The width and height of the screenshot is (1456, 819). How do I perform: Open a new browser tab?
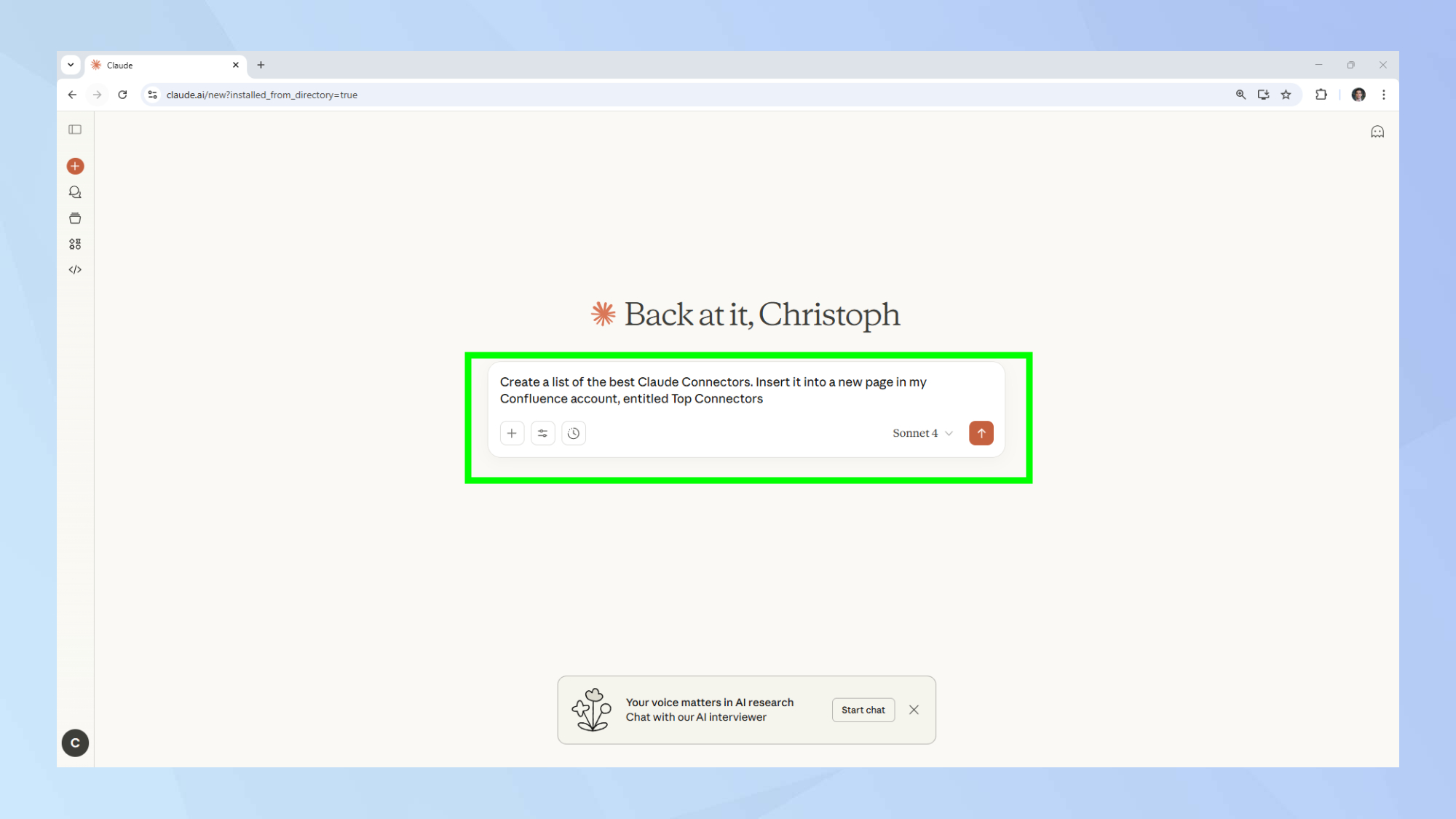click(x=261, y=66)
